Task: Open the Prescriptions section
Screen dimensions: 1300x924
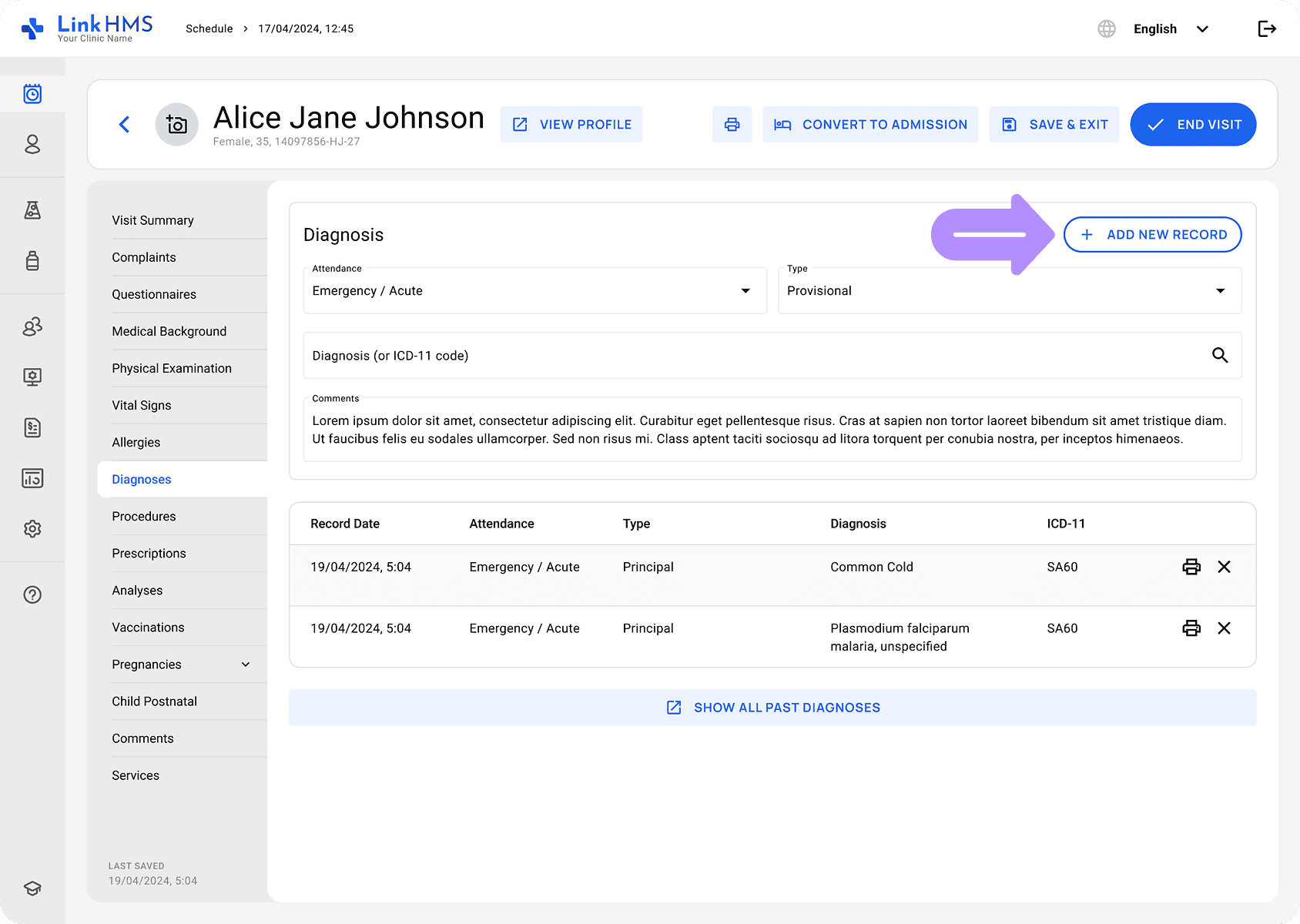Action: pyautogui.click(x=149, y=554)
